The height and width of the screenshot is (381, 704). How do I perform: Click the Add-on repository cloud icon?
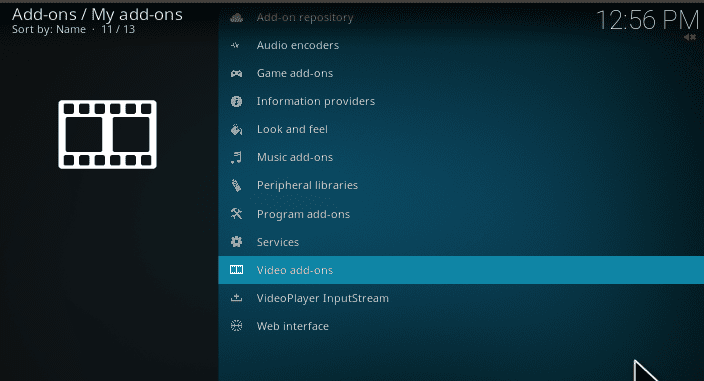point(237,18)
